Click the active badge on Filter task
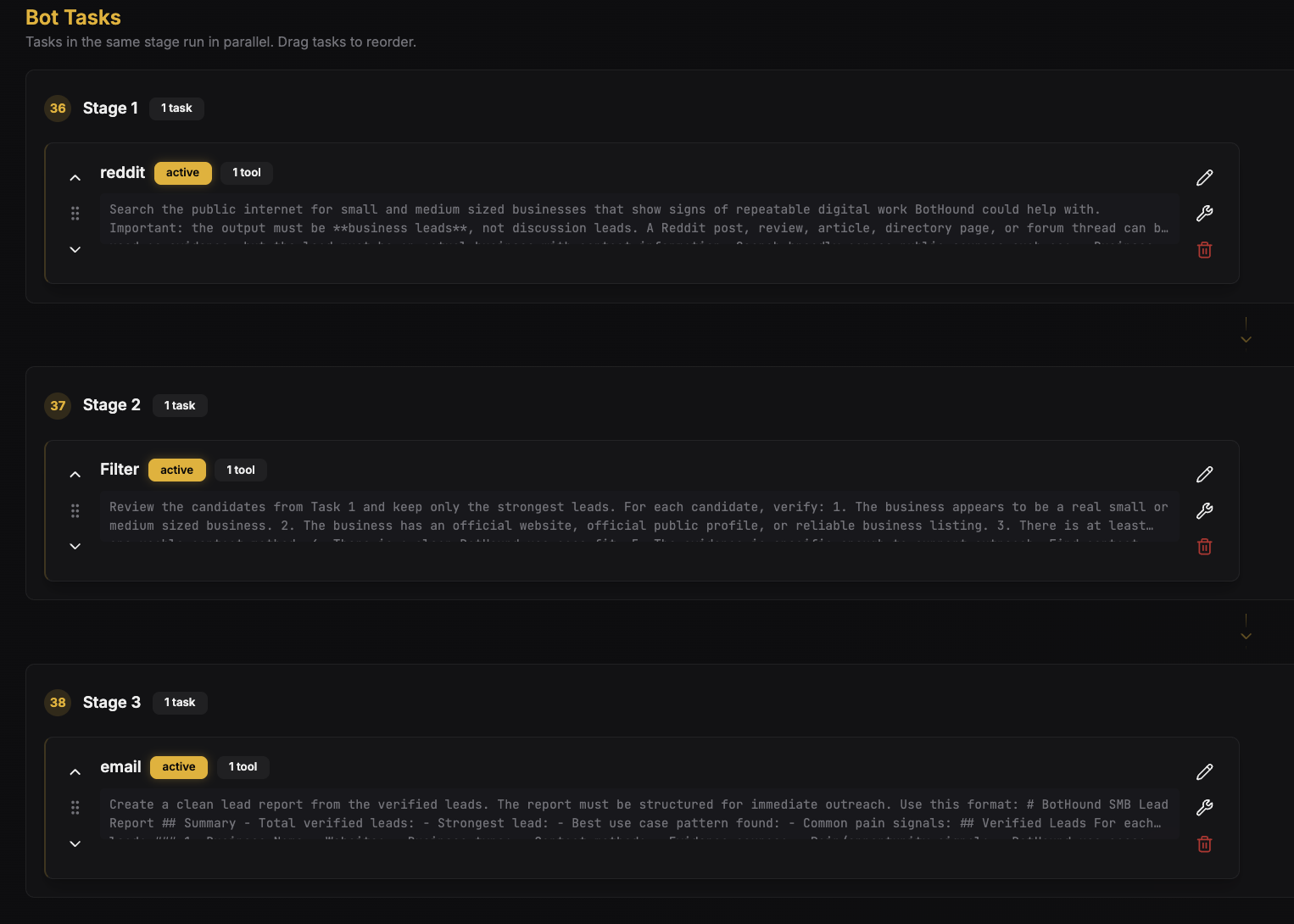Image resolution: width=1294 pixels, height=924 pixels. point(177,470)
